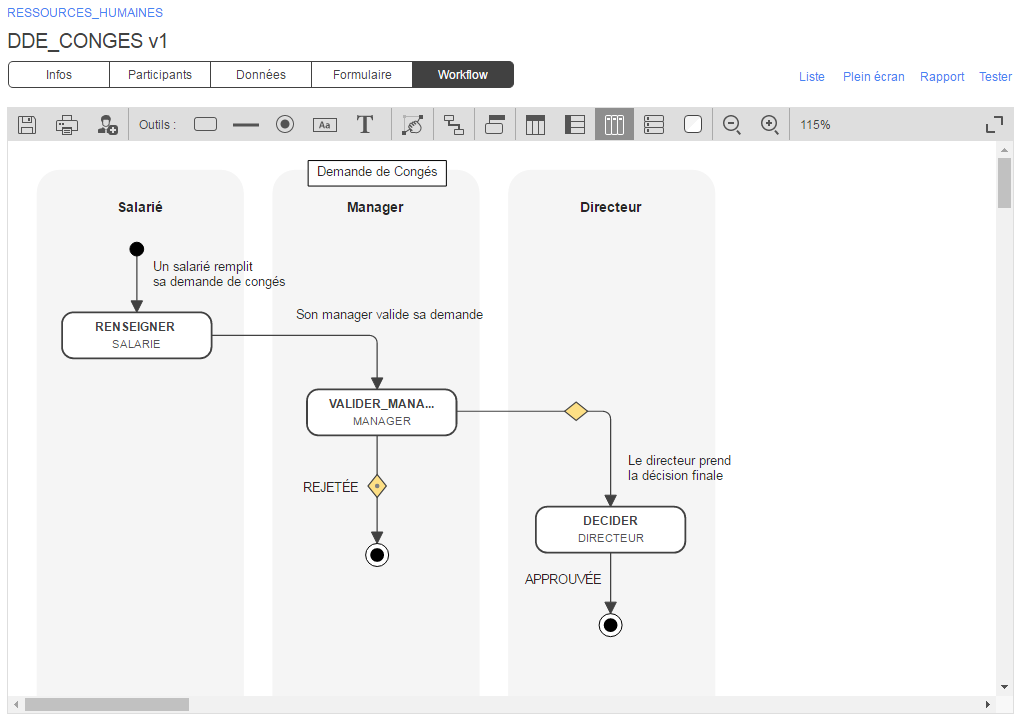Expand diagram with fullscreen corner icon

pos(994,125)
